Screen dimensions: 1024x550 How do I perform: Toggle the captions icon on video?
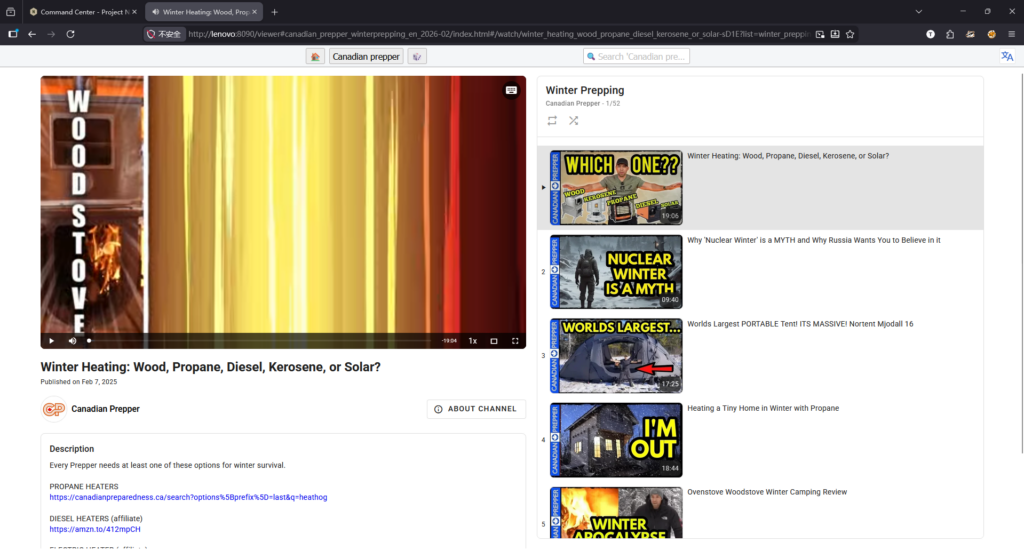click(x=511, y=90)
